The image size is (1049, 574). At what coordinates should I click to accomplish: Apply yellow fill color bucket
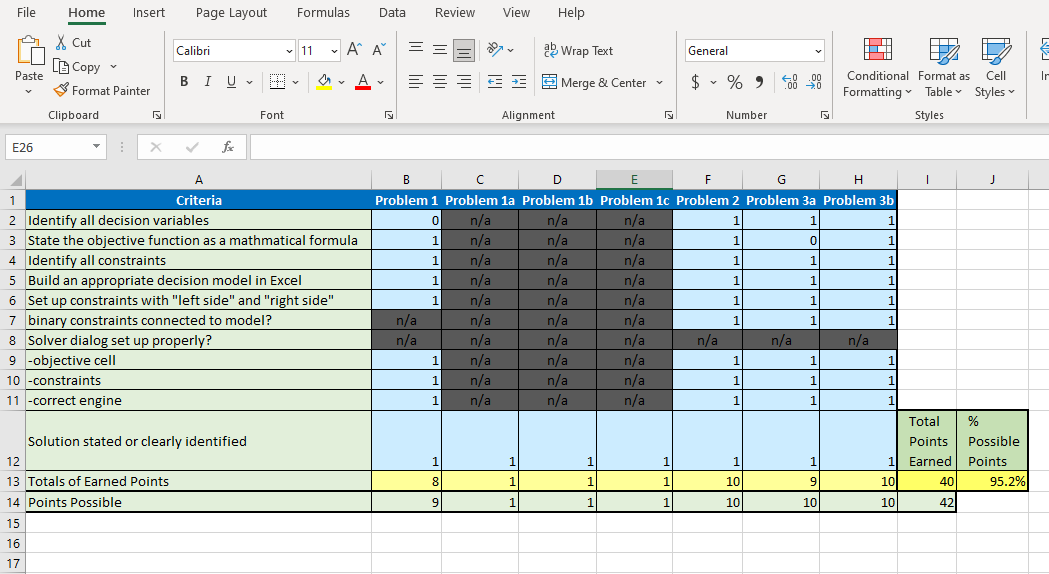[324, 82]
